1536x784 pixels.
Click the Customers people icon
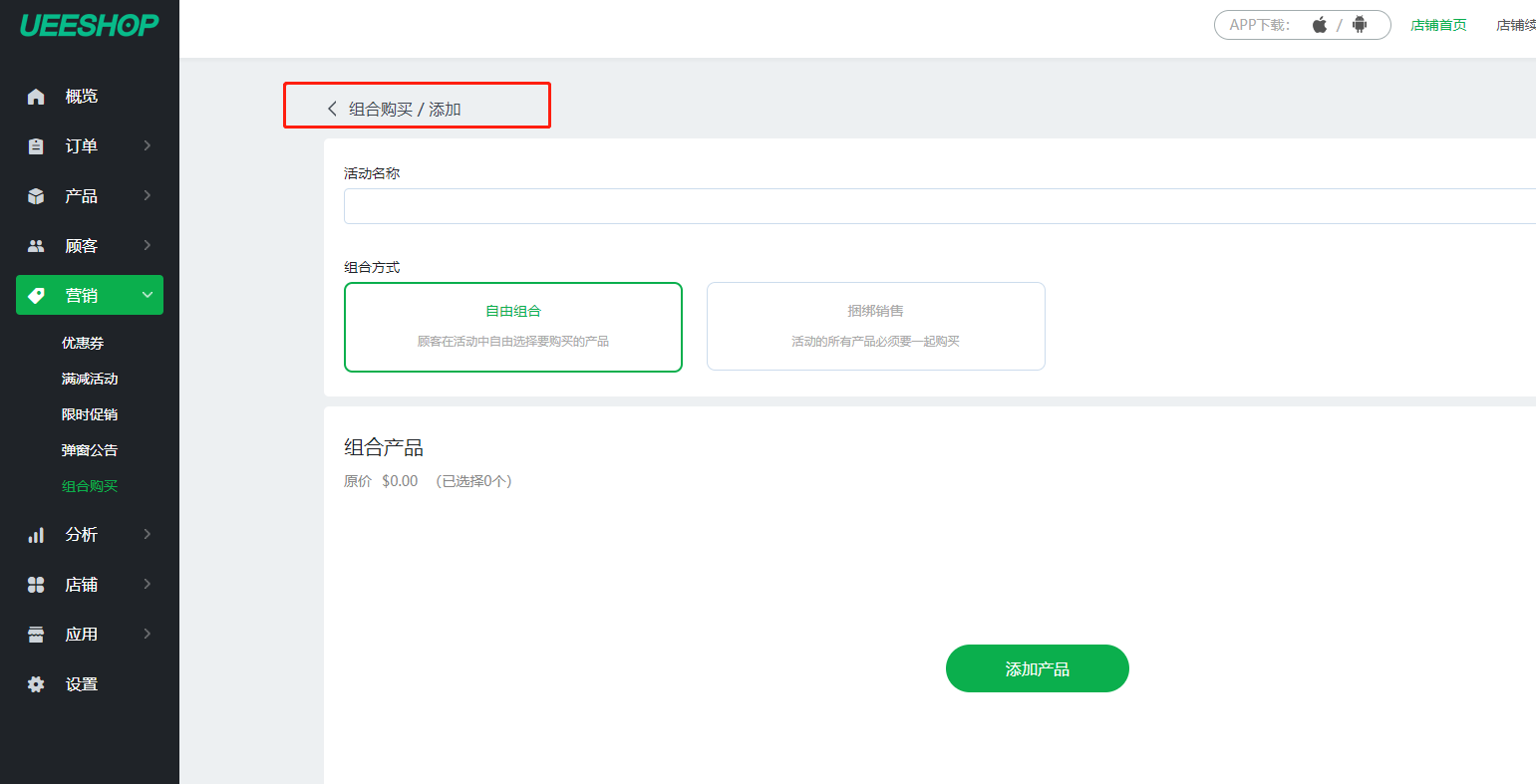(36, 246)
